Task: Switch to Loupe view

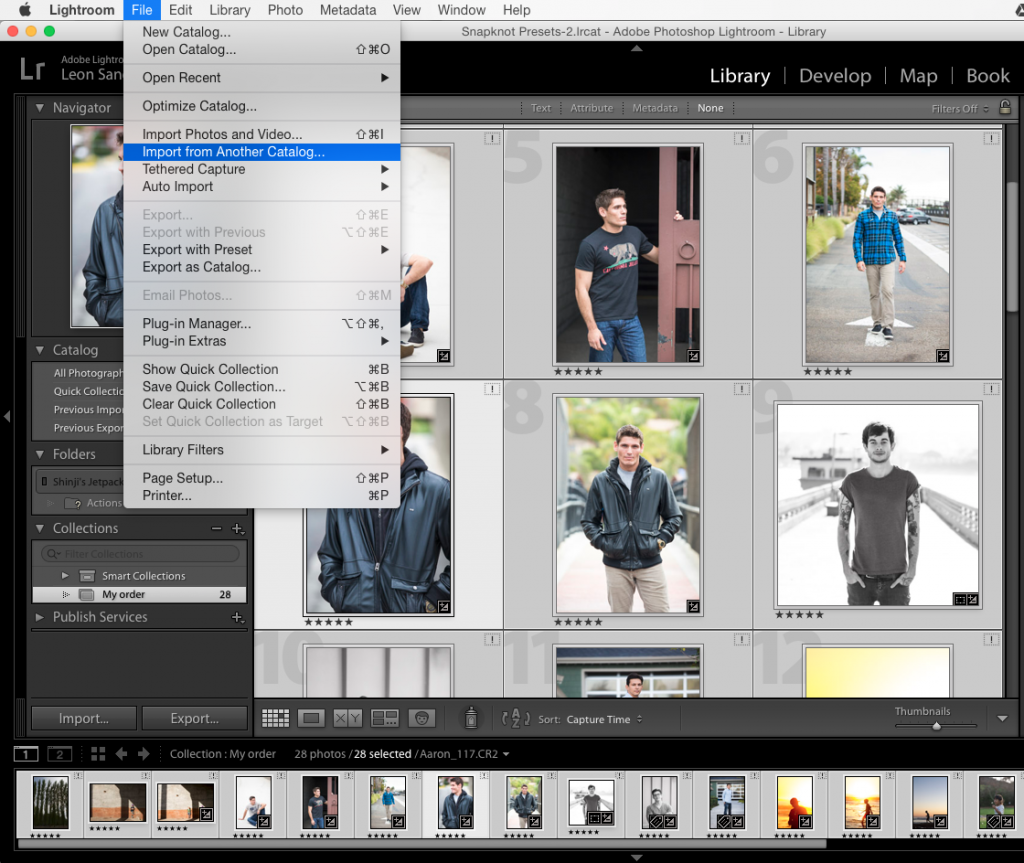Action: [x=311, y=717]
